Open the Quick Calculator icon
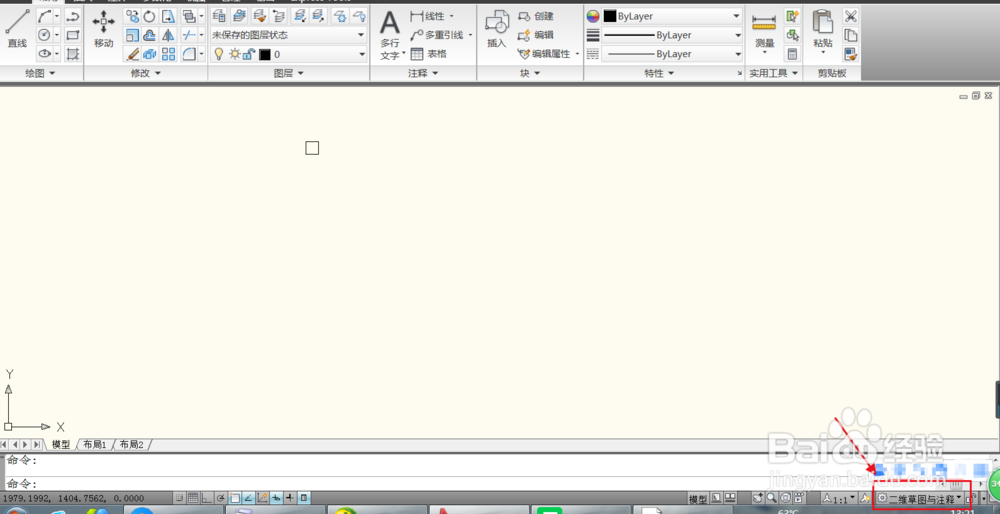The height and width of the screenshot is (514, 1000). coord(793,54)
